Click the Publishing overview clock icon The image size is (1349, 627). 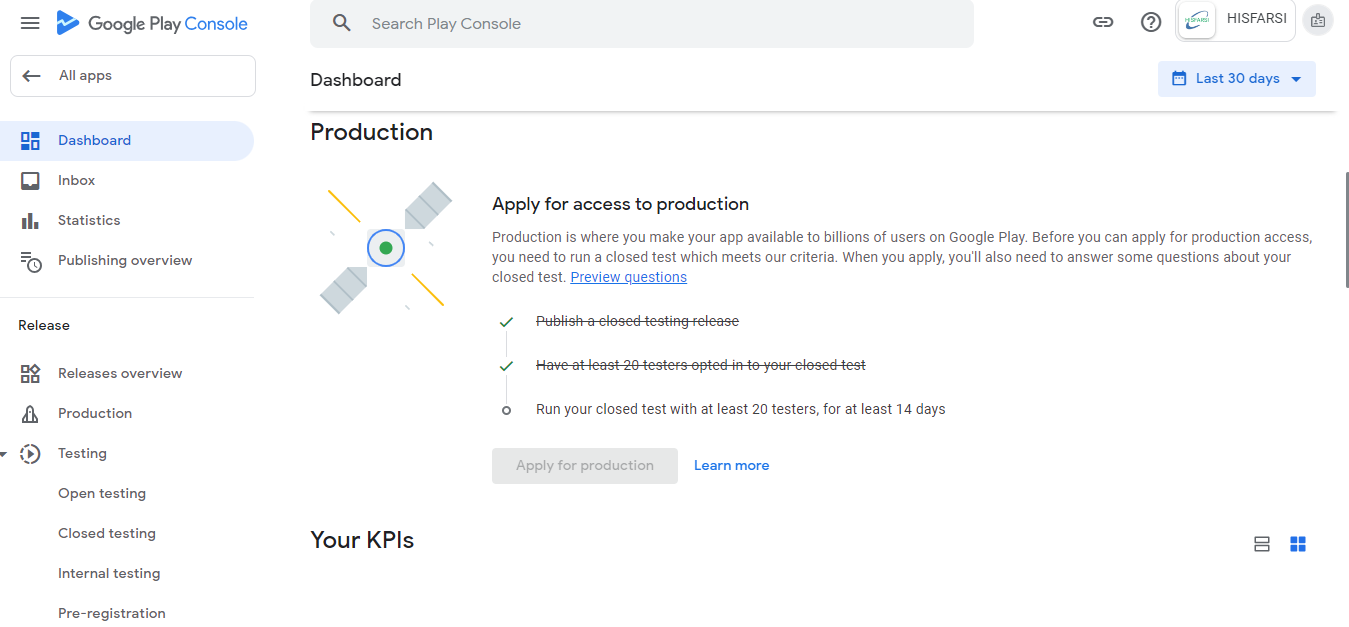click(31, 261)
